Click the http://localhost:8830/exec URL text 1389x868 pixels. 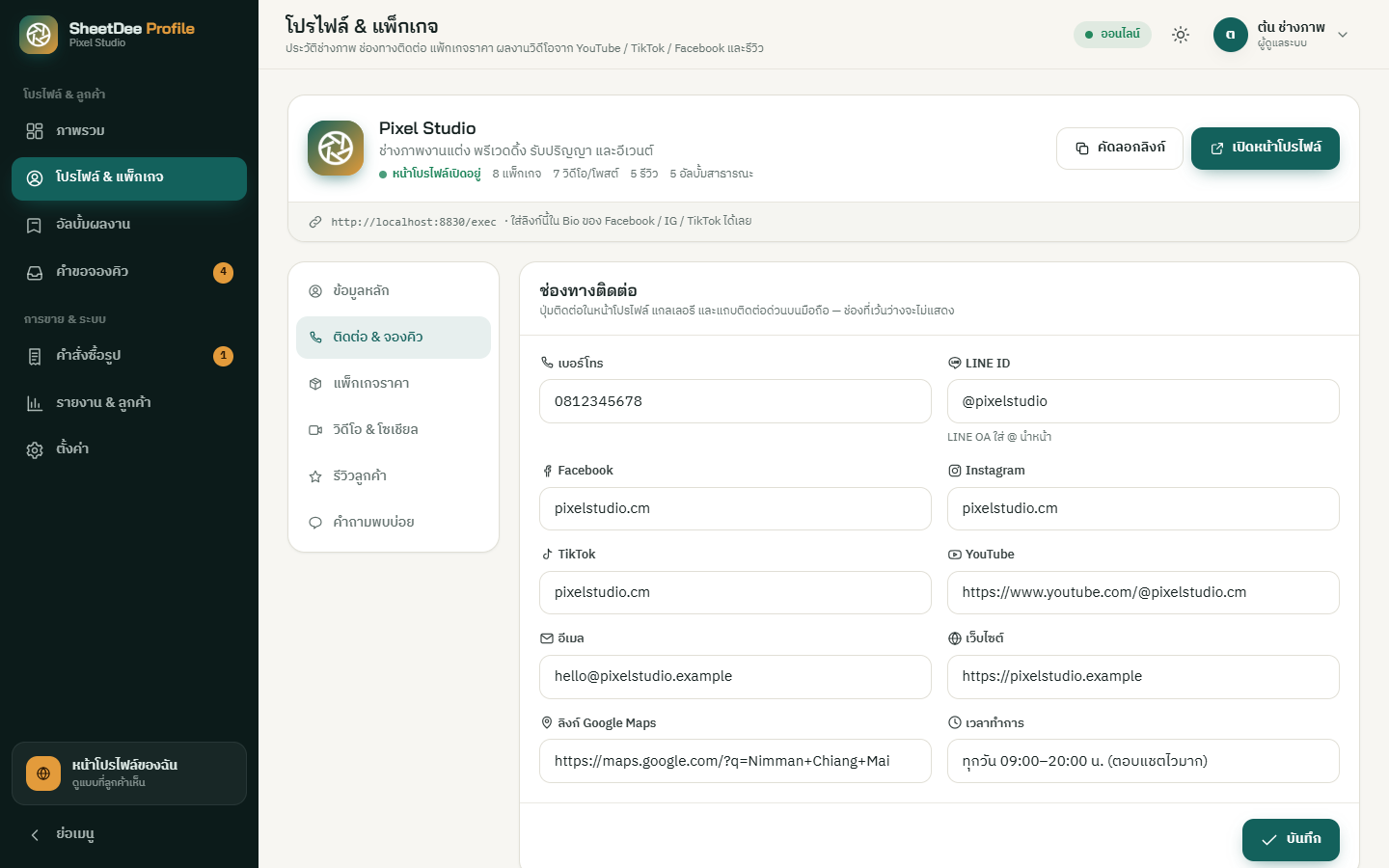[414, 222]
